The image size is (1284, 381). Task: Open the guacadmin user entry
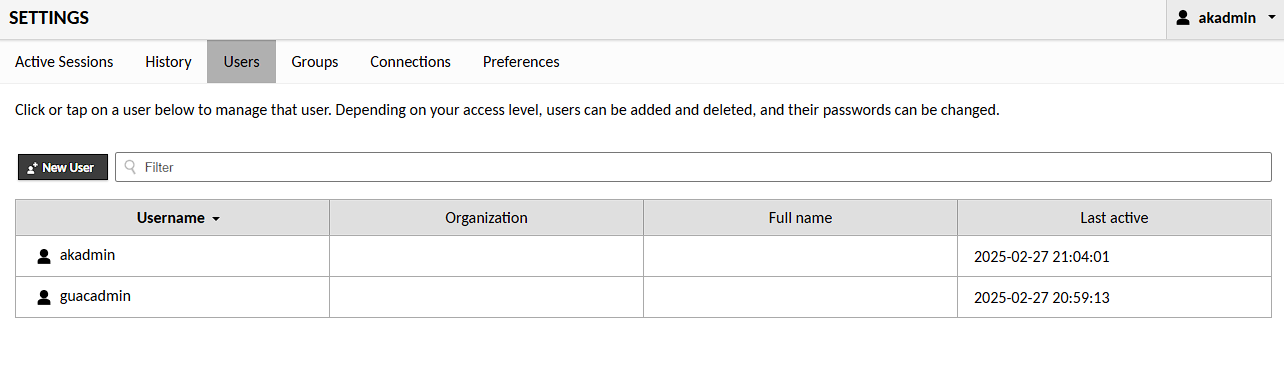(95, 296)
